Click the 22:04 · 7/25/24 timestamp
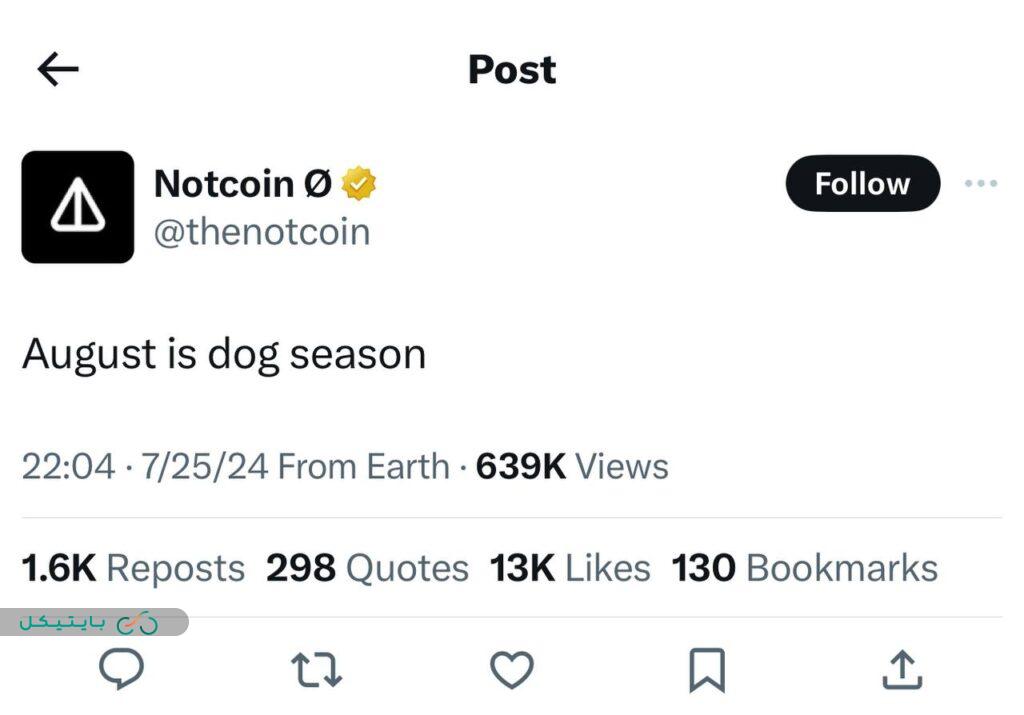The image size is (1024, 715). coord(145,466)
